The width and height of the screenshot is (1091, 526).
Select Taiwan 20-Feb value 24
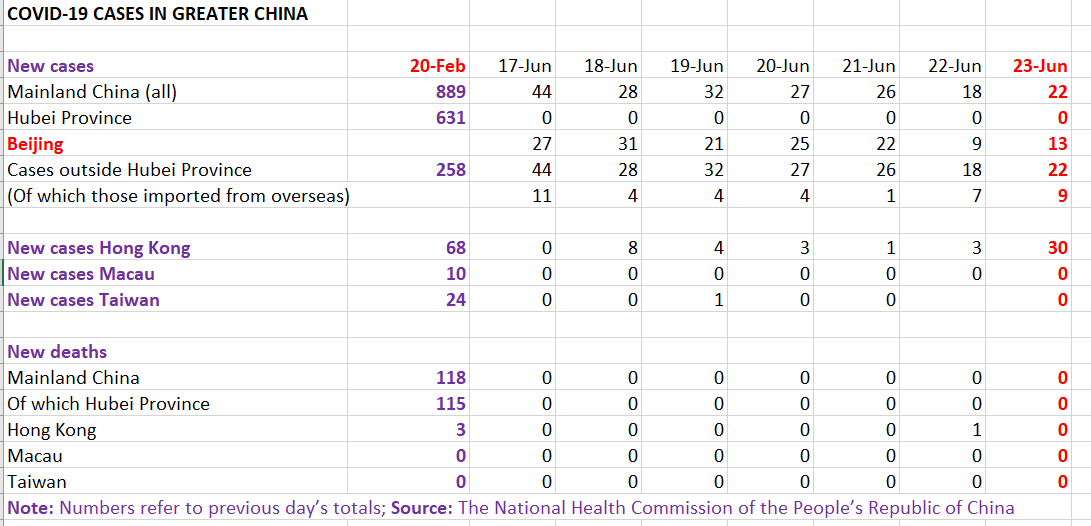tap(456, 300)
